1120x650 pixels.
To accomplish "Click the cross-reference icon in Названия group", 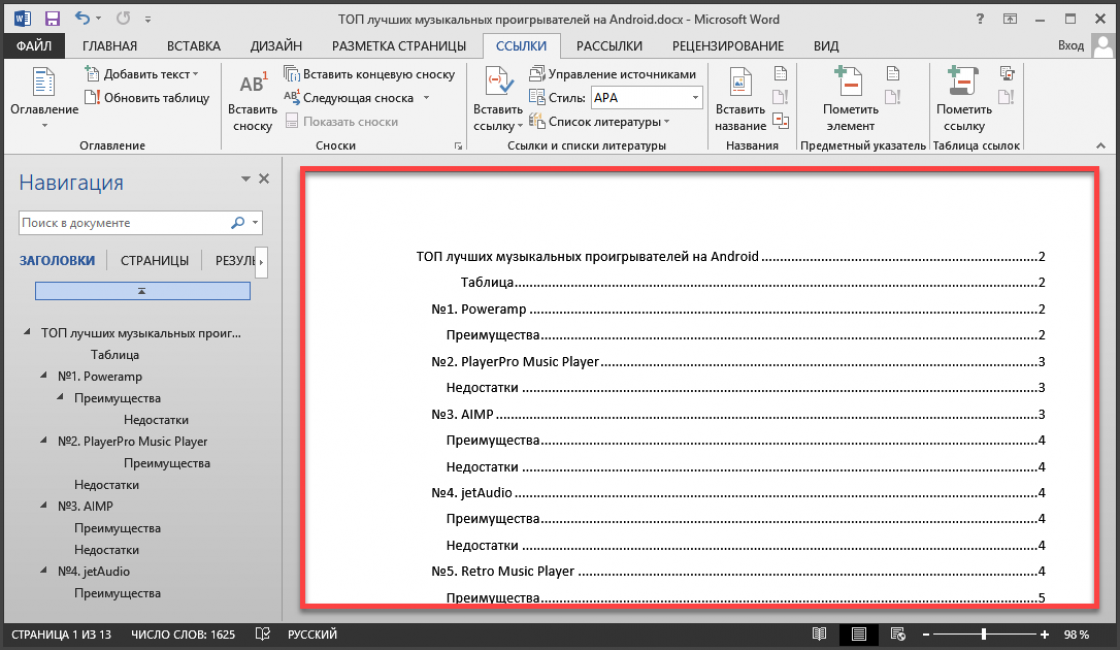I will coord(781,121).
